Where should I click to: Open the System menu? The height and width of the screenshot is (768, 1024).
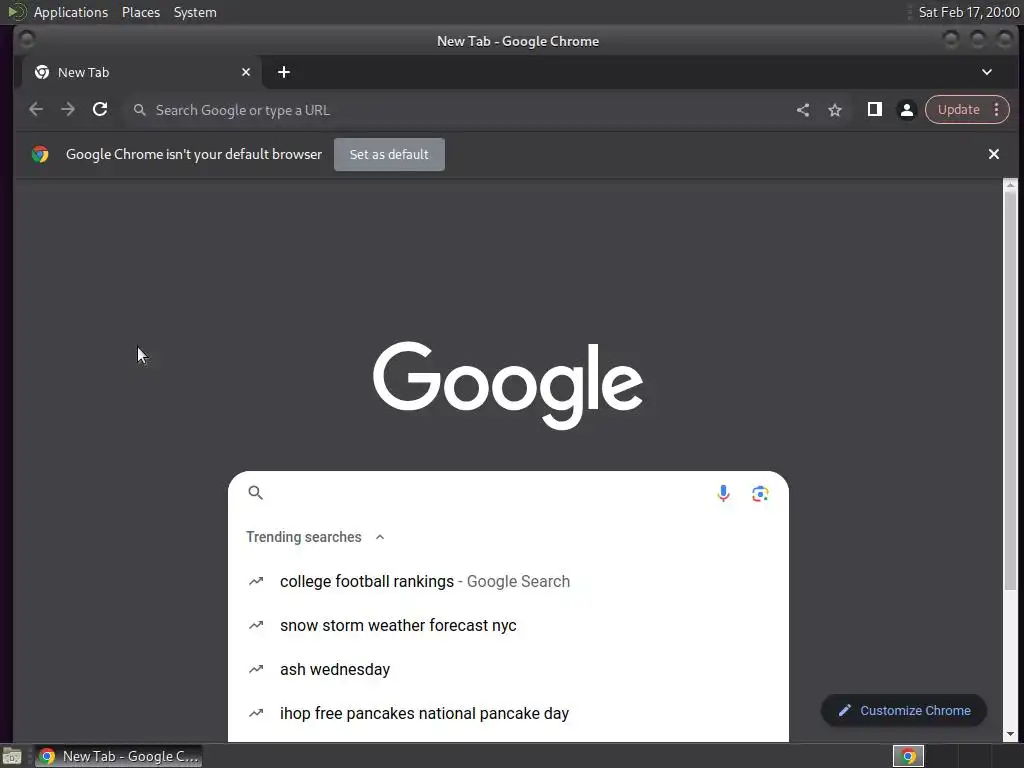tap(195, 12)
